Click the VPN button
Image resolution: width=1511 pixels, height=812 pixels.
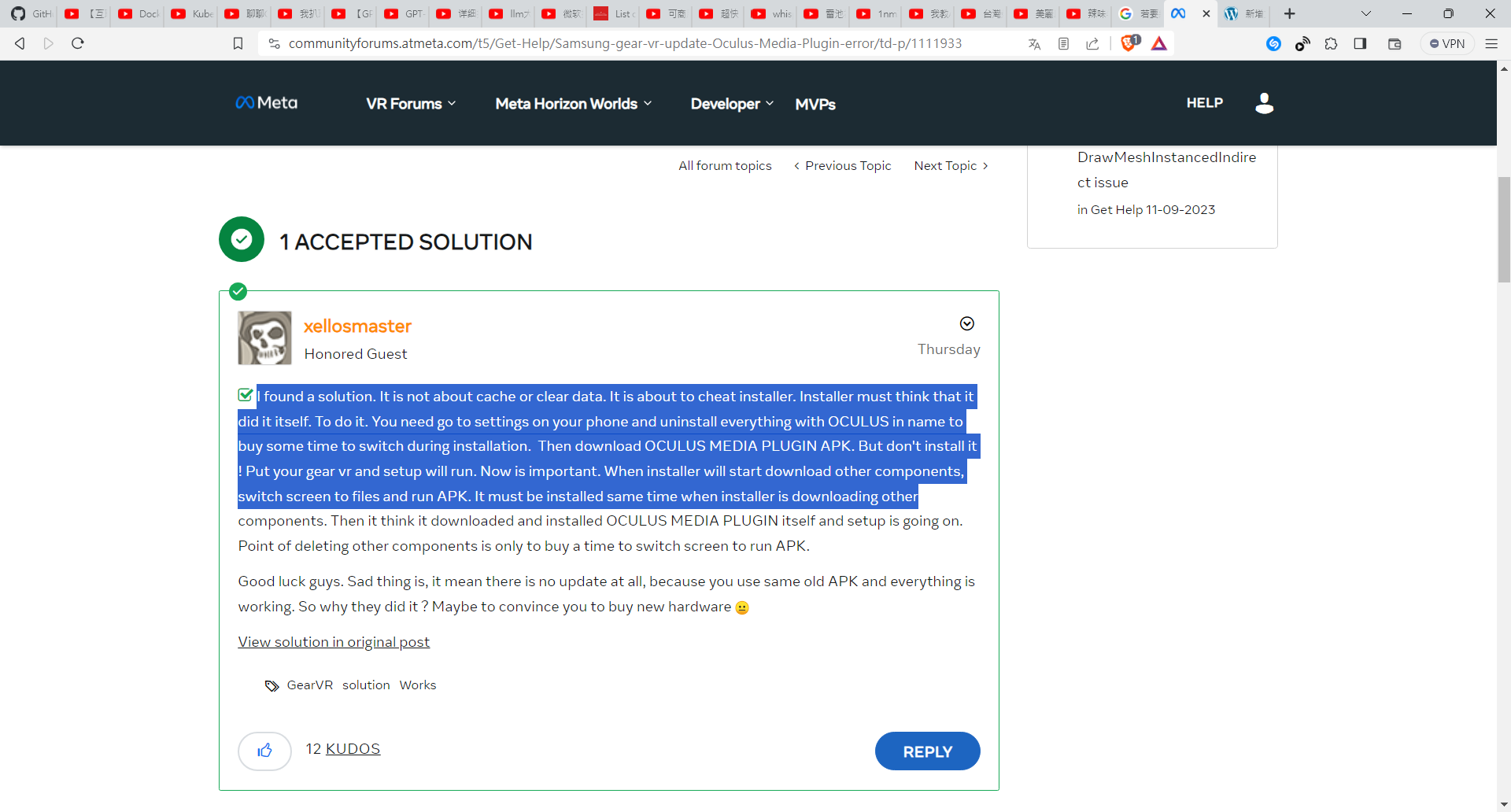pos(1447,44)
